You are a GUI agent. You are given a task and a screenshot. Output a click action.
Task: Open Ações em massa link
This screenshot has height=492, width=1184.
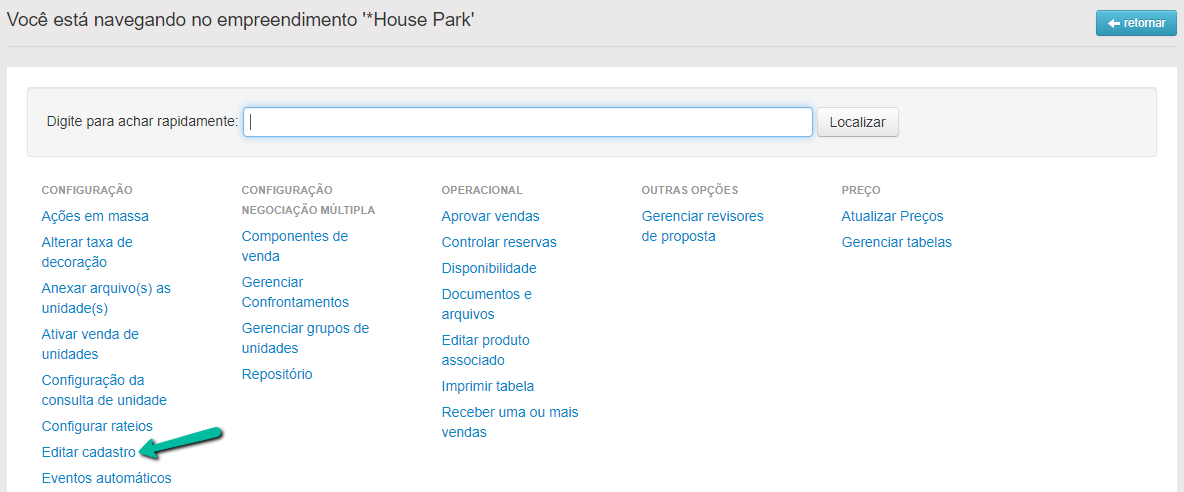point(95,216)
